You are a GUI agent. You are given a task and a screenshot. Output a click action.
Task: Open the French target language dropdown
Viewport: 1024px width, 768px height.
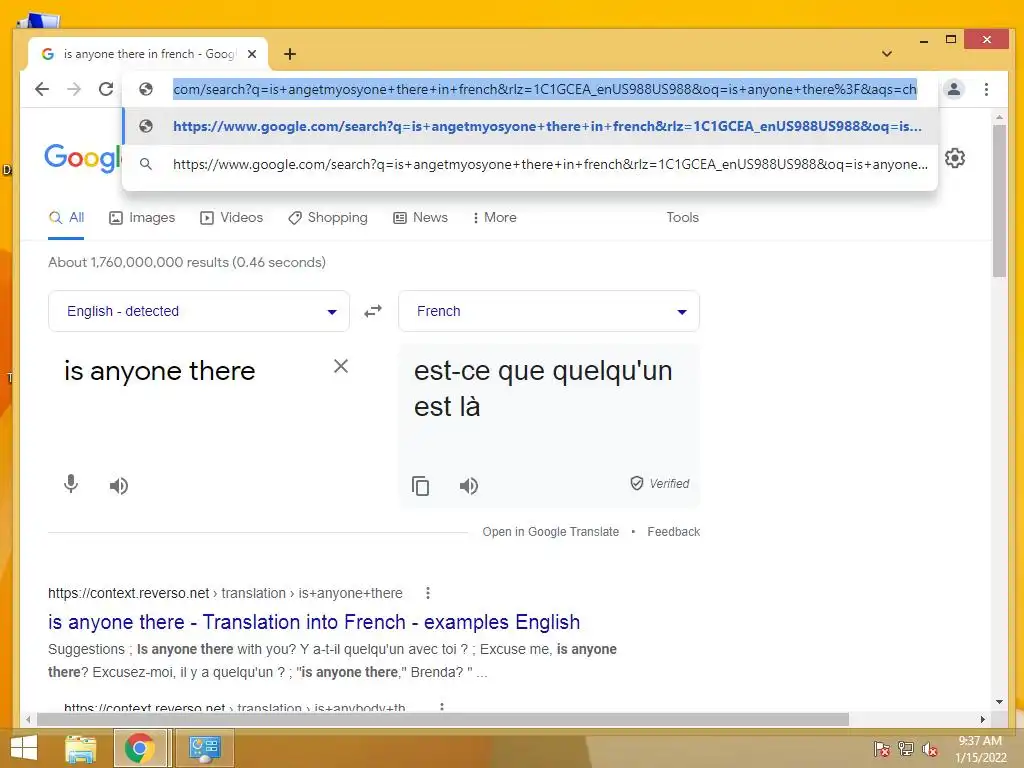pyautogui.click(x=549, y=311)
